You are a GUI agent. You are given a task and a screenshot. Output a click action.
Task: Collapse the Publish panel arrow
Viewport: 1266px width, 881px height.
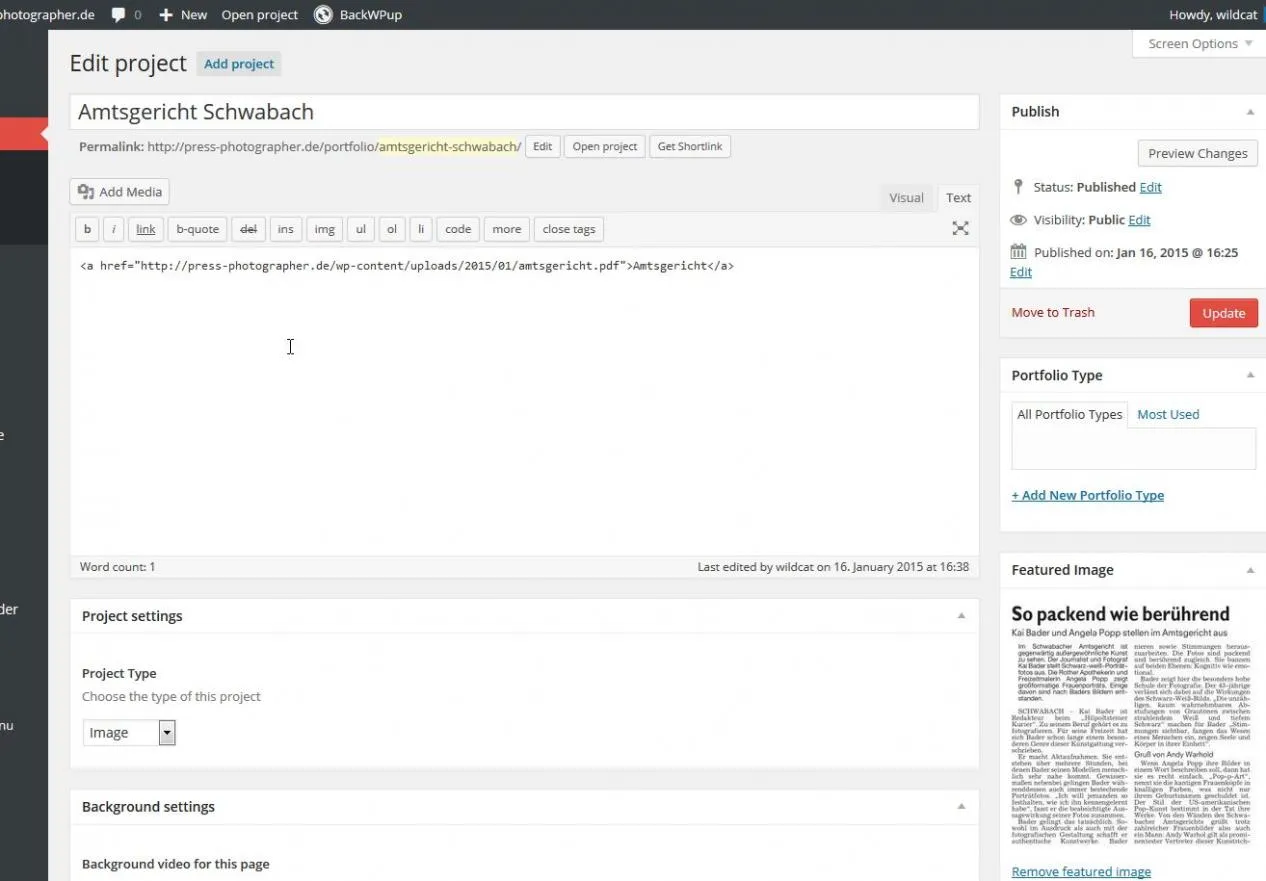click(1250, 112)
